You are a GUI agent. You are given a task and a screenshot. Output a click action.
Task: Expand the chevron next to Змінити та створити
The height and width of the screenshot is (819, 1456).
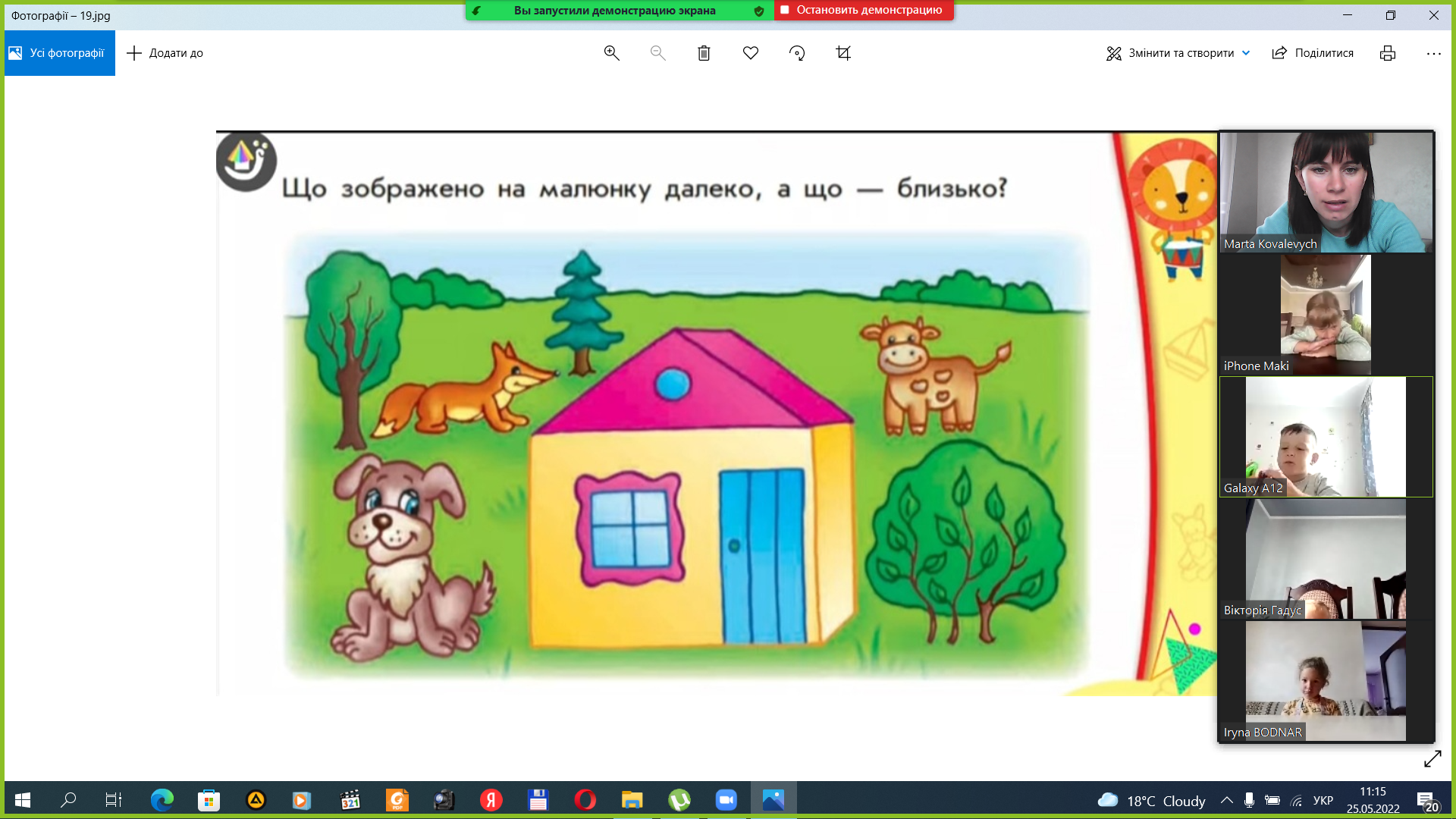(x=1246, y=53)
